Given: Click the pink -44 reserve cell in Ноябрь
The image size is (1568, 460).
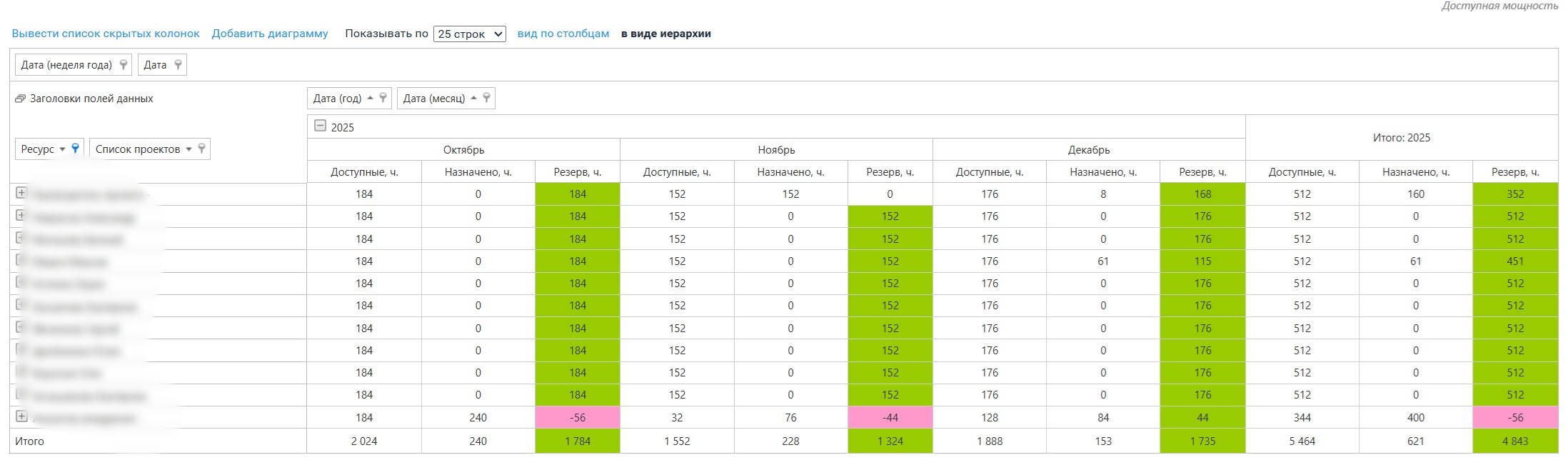Looking at the screenshot, I should pyautogui.click(x=890, y=418).
